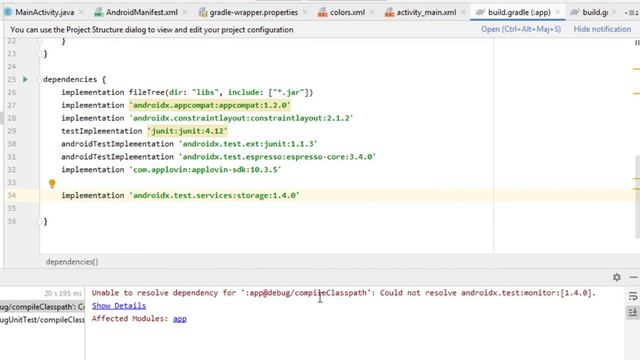Image resolution: width=640 pixels, height=360 pixels.
Task: Show hidden tabs dropdown list
Action: tap(631, 13)
